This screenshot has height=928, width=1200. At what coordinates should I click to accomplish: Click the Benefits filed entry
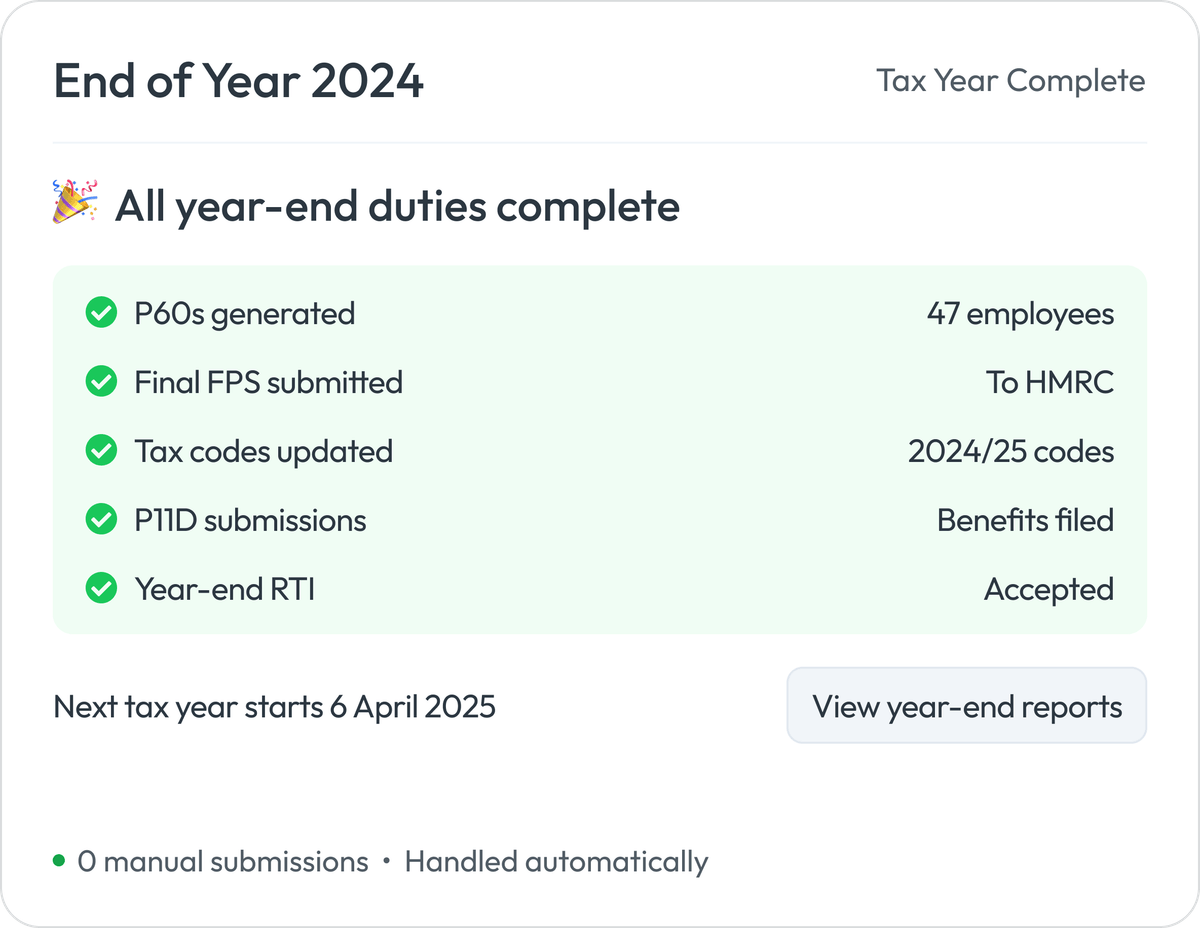pyautogui.click(x=1025, y=520)
